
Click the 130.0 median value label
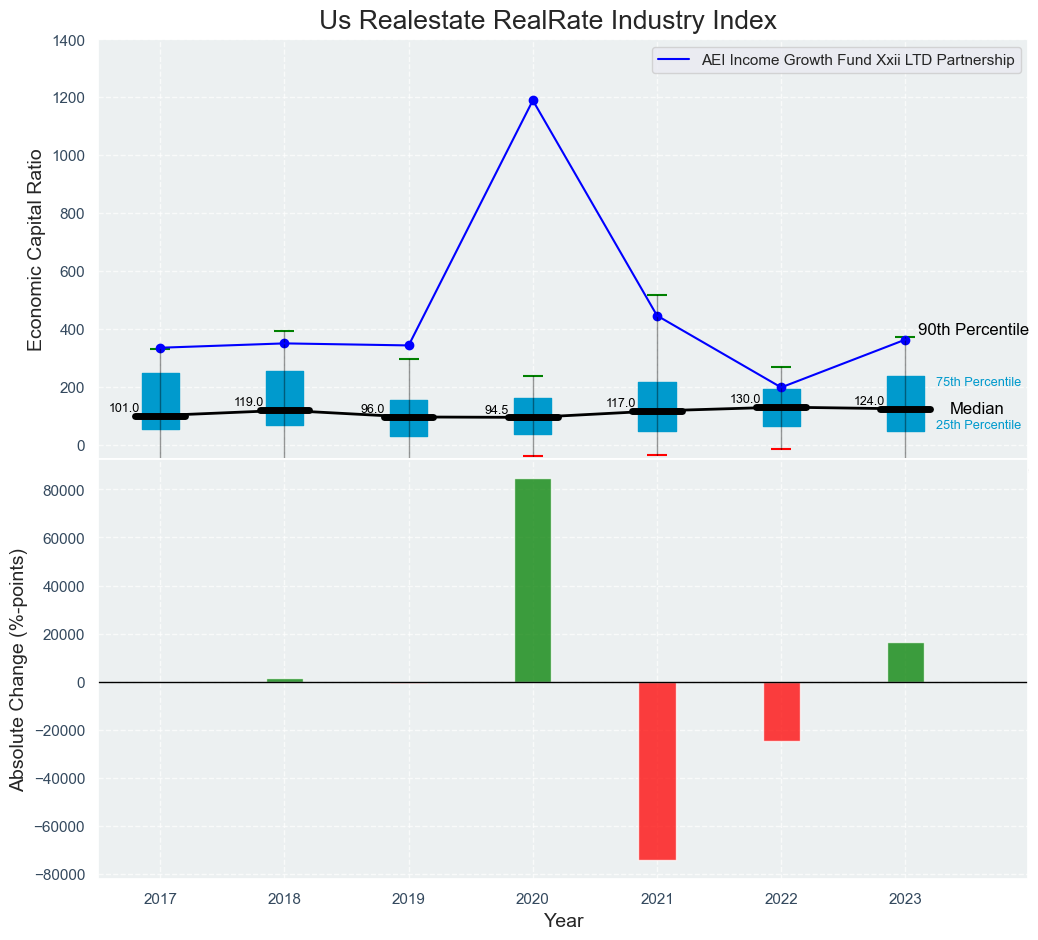[x=745, y=399]
